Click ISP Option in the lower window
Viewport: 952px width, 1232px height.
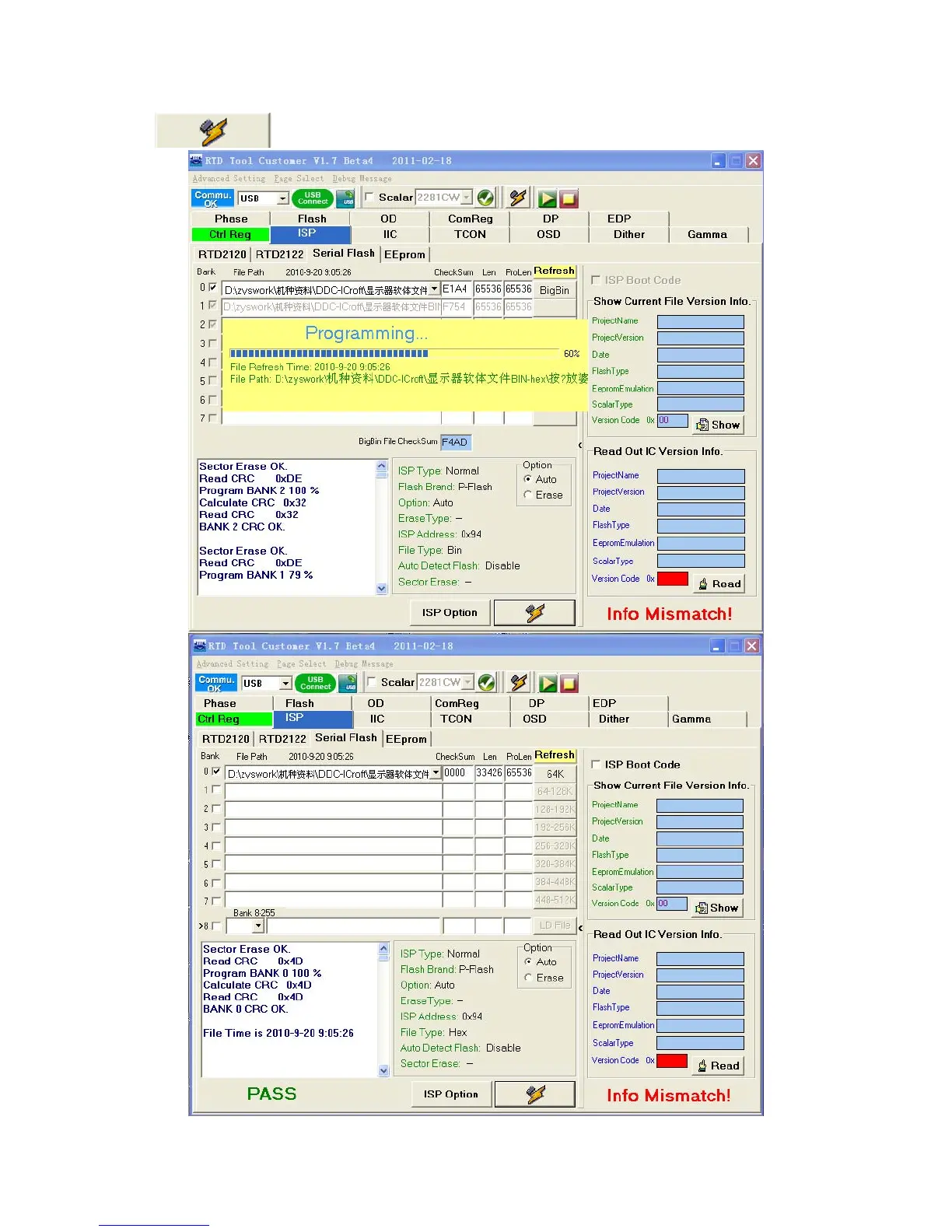pos(451,1094)
